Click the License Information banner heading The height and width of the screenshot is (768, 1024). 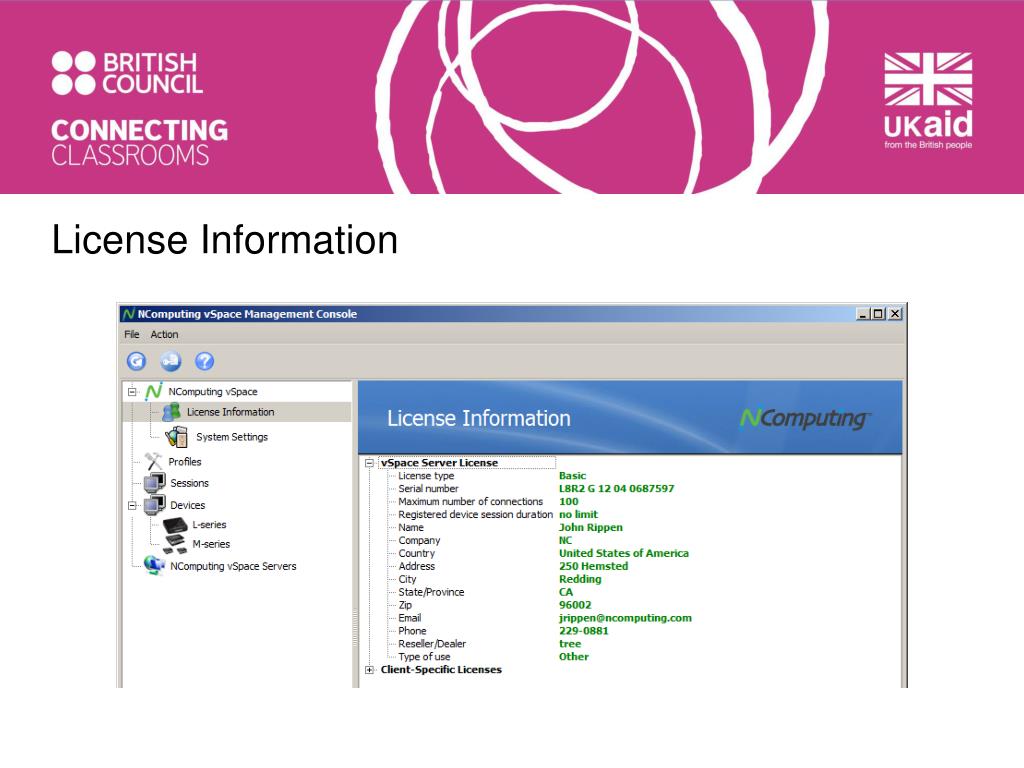[479, 418]
